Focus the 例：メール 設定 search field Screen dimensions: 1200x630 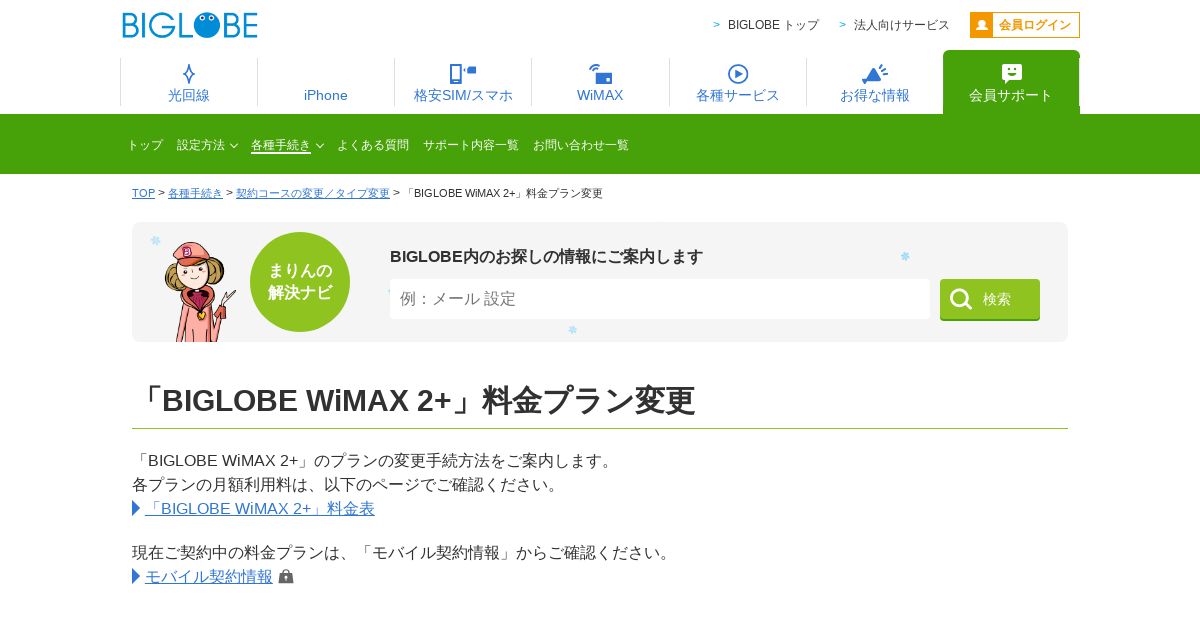pos(660,299)
